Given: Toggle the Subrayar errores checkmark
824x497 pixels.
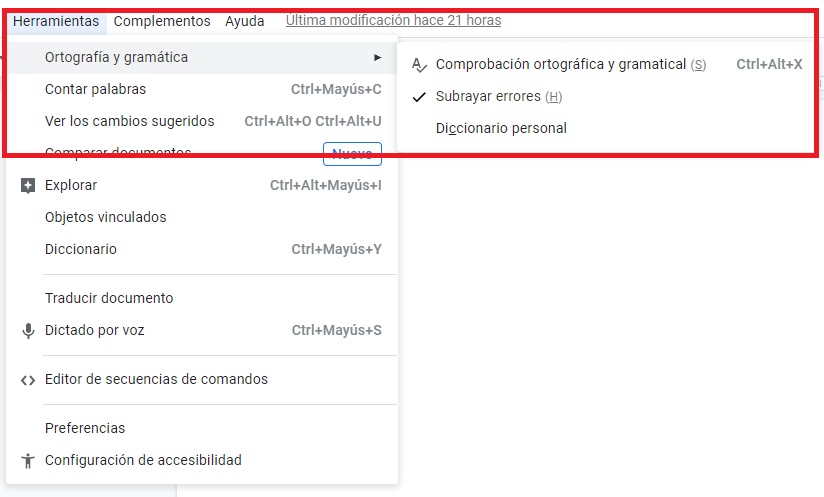Looking at the screenshot, I should pyautogui.click(x=419, y=97).
